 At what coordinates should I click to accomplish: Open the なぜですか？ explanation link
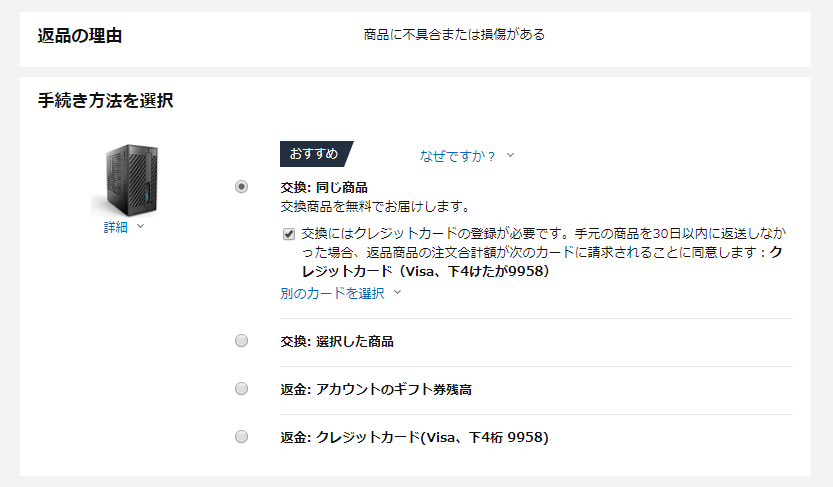pos(458,155)
